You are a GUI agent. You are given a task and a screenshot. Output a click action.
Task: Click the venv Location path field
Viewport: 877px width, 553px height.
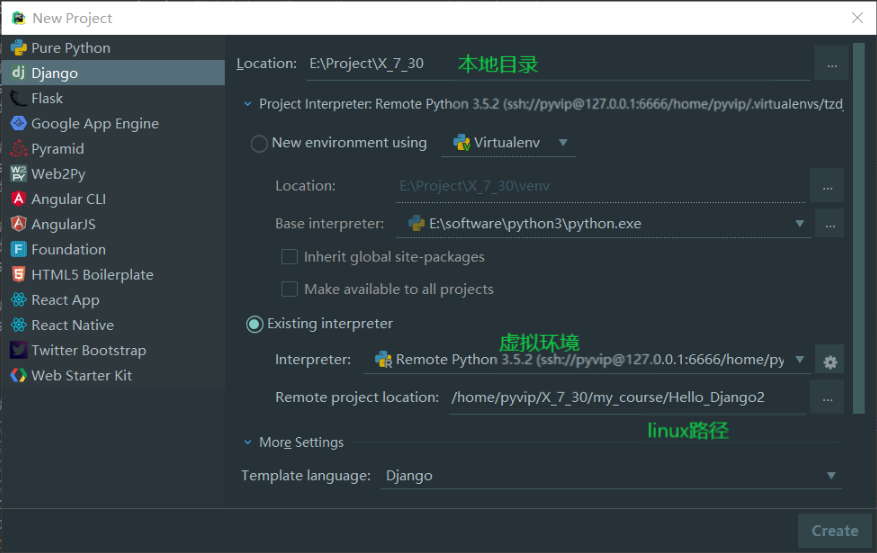point(601,186)
